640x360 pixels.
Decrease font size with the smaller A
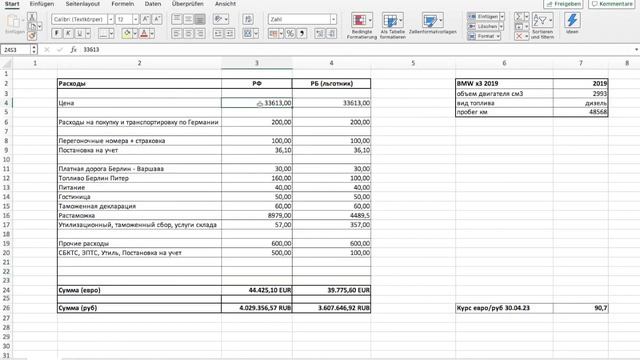(x=157, y=19)
